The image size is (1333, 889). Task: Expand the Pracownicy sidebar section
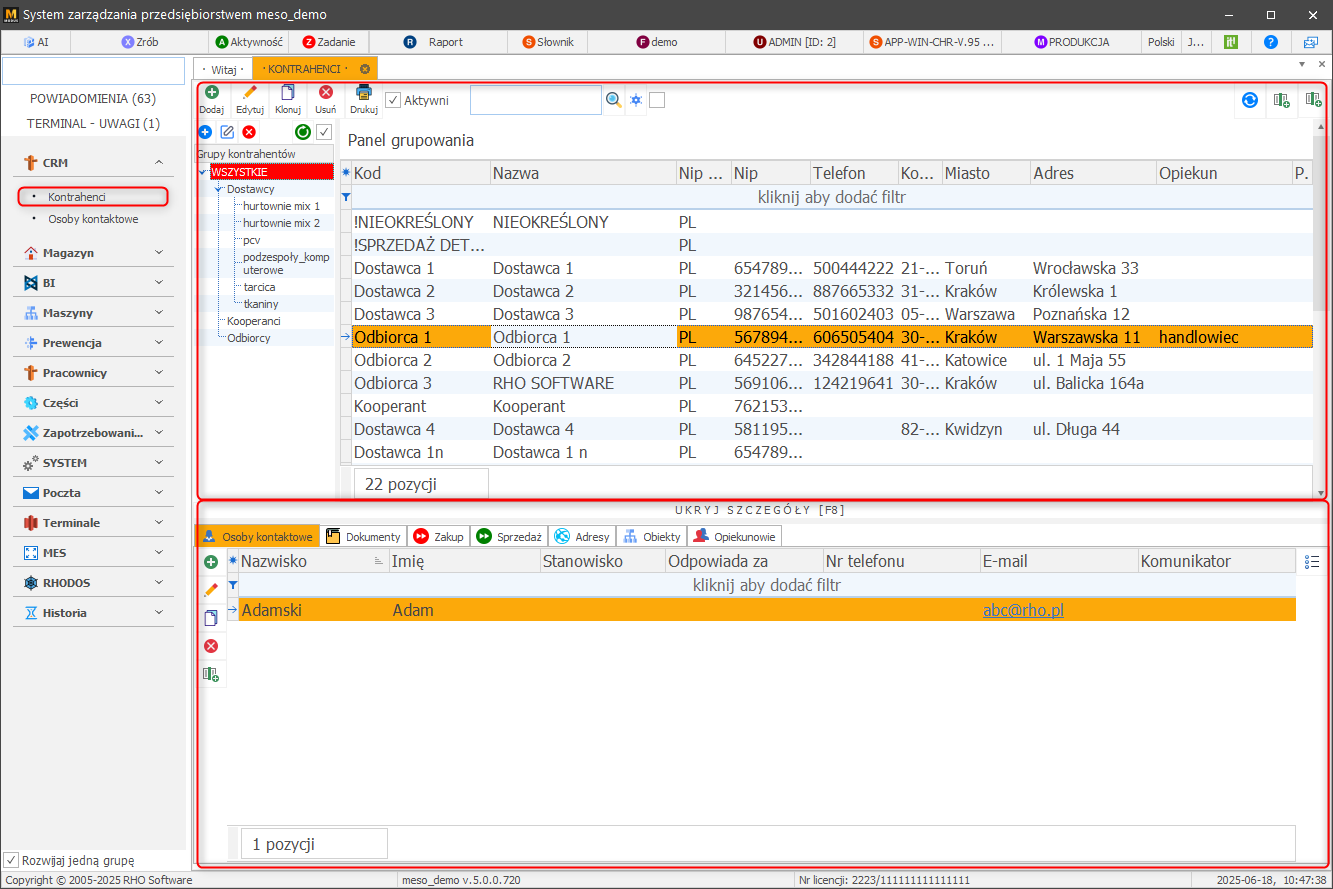pyautogui.click(x=158, y=373)
